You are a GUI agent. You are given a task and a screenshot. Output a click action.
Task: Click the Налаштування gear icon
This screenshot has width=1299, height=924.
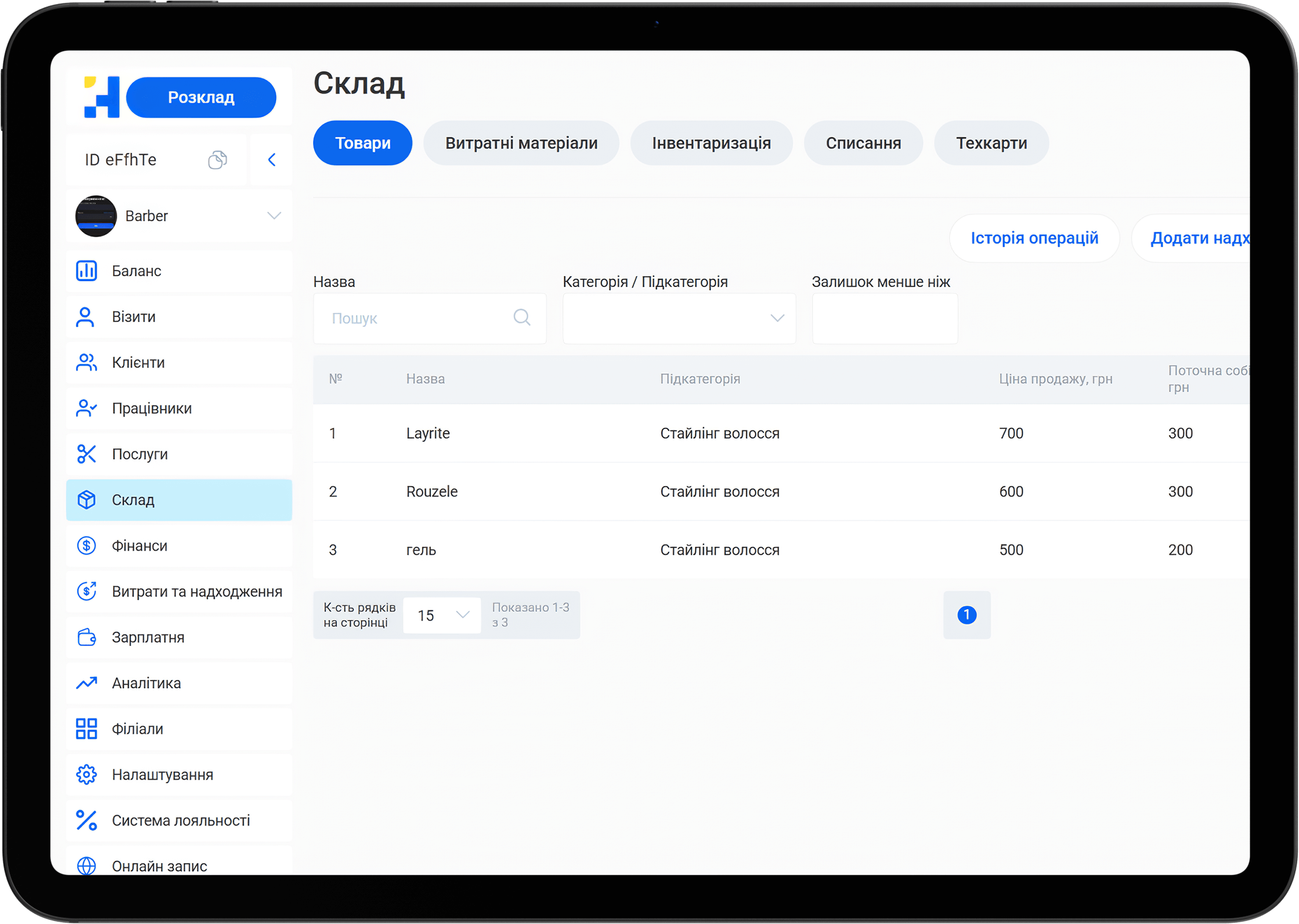(x=86, y=775)
